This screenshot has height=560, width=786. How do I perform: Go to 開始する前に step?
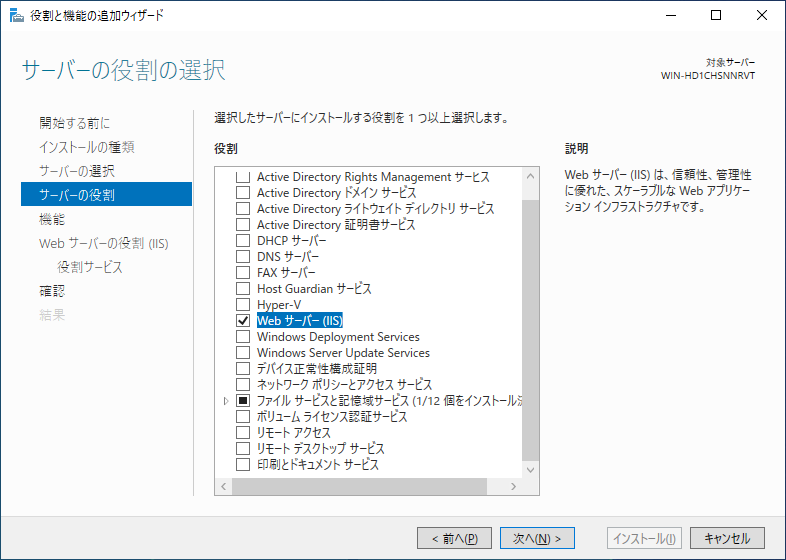click(75, 123)
